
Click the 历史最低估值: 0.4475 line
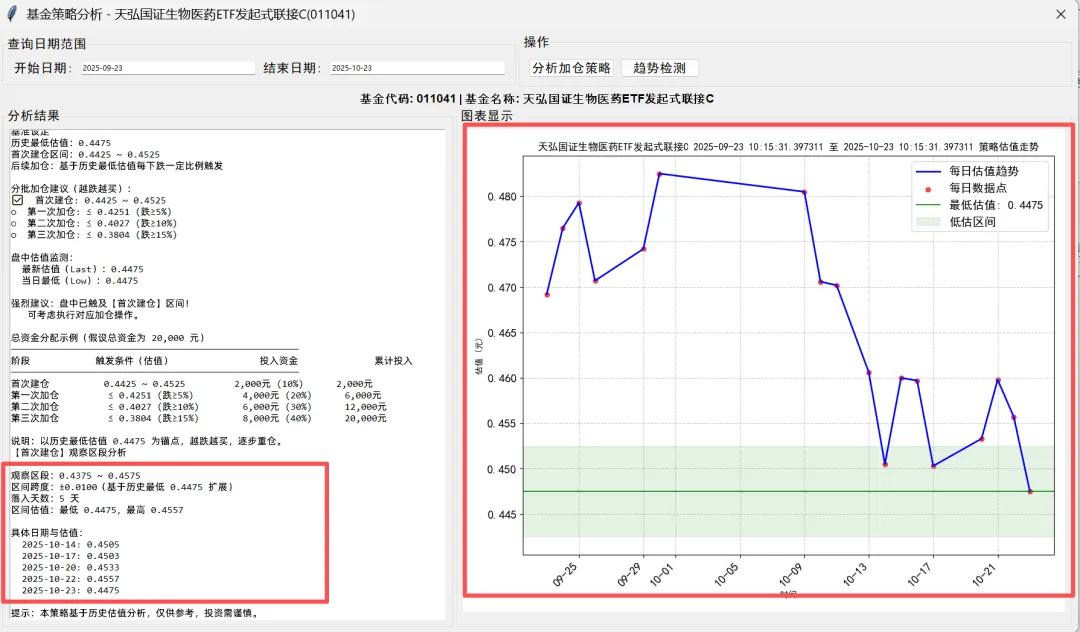(x=61, y=143)
